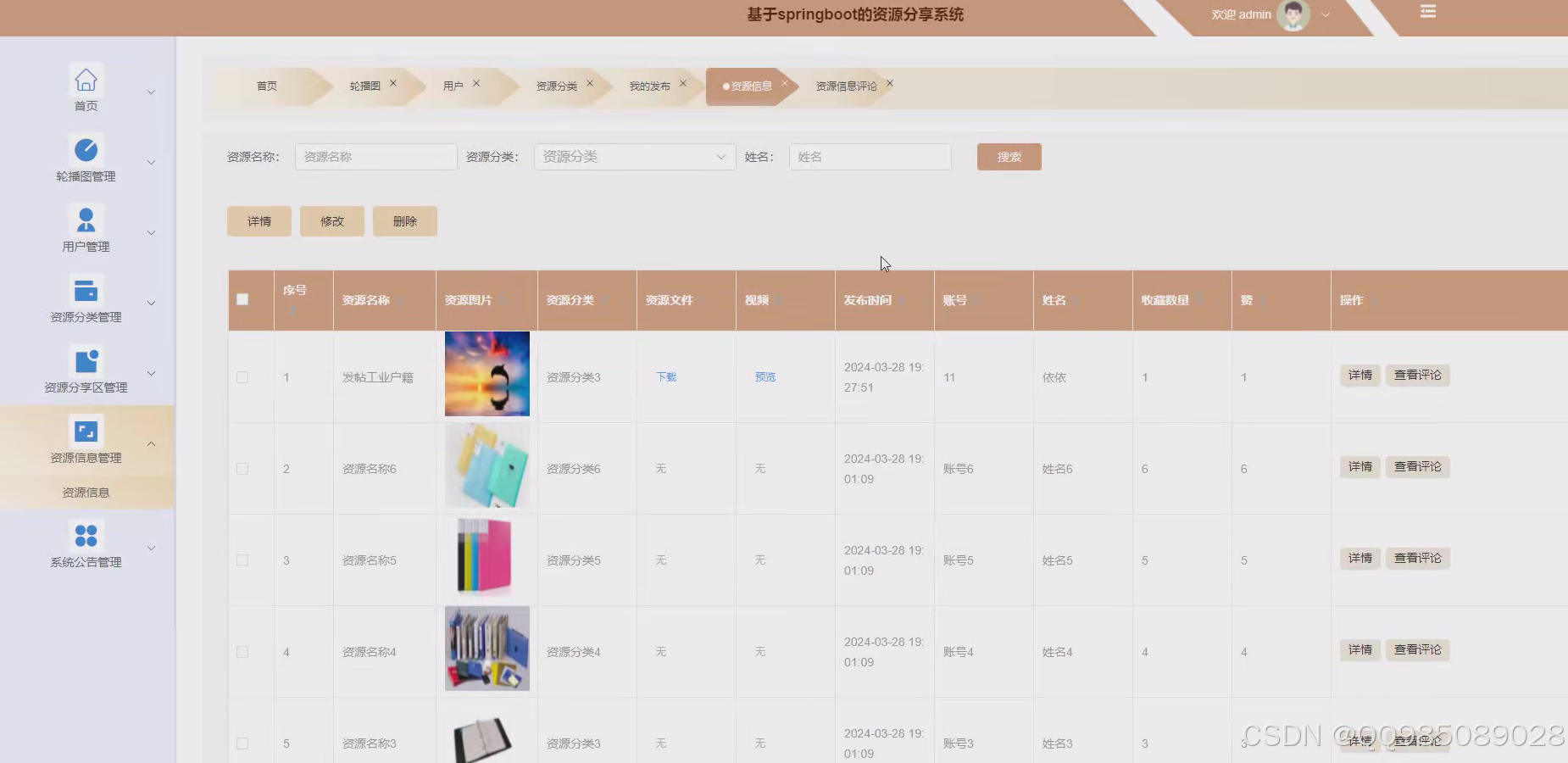Image resolution: width=1568 pixels, height=763 pixels.
Task: Click the 搜索 search button
Action: click(x=1009, y=156)
